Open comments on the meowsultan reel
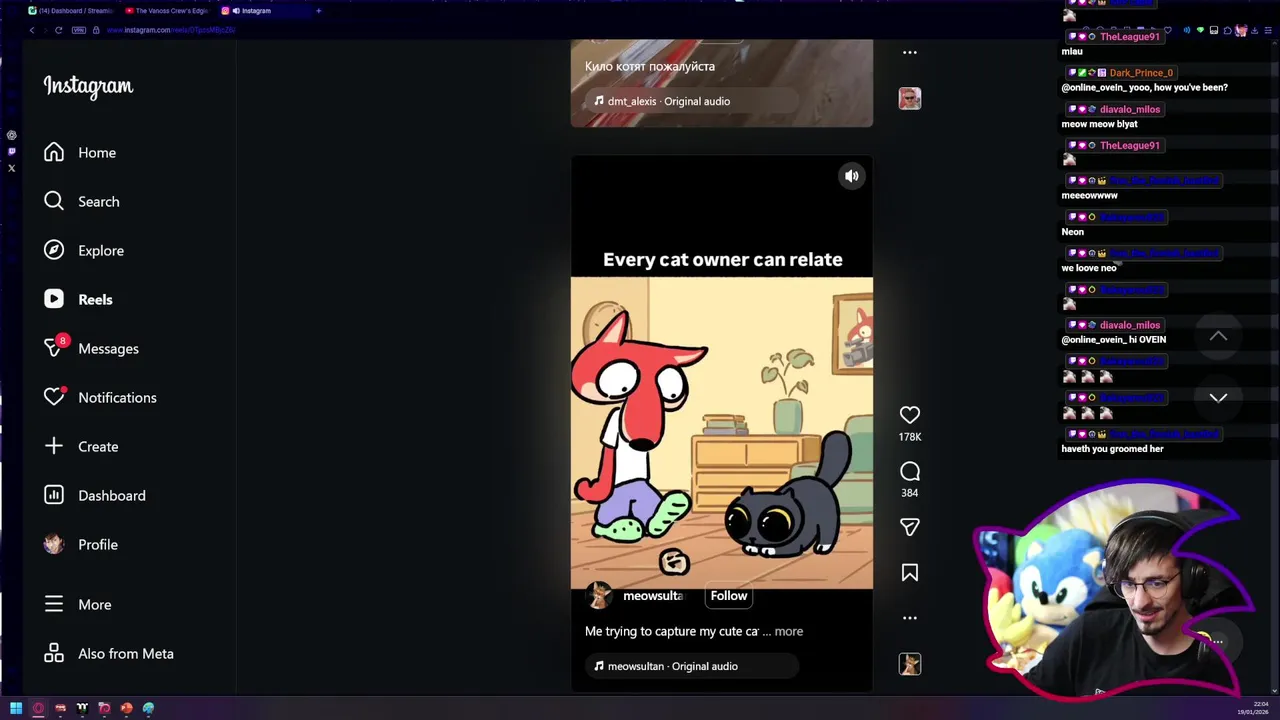This screenshot has height=720, width=1280. click(910, 471)
